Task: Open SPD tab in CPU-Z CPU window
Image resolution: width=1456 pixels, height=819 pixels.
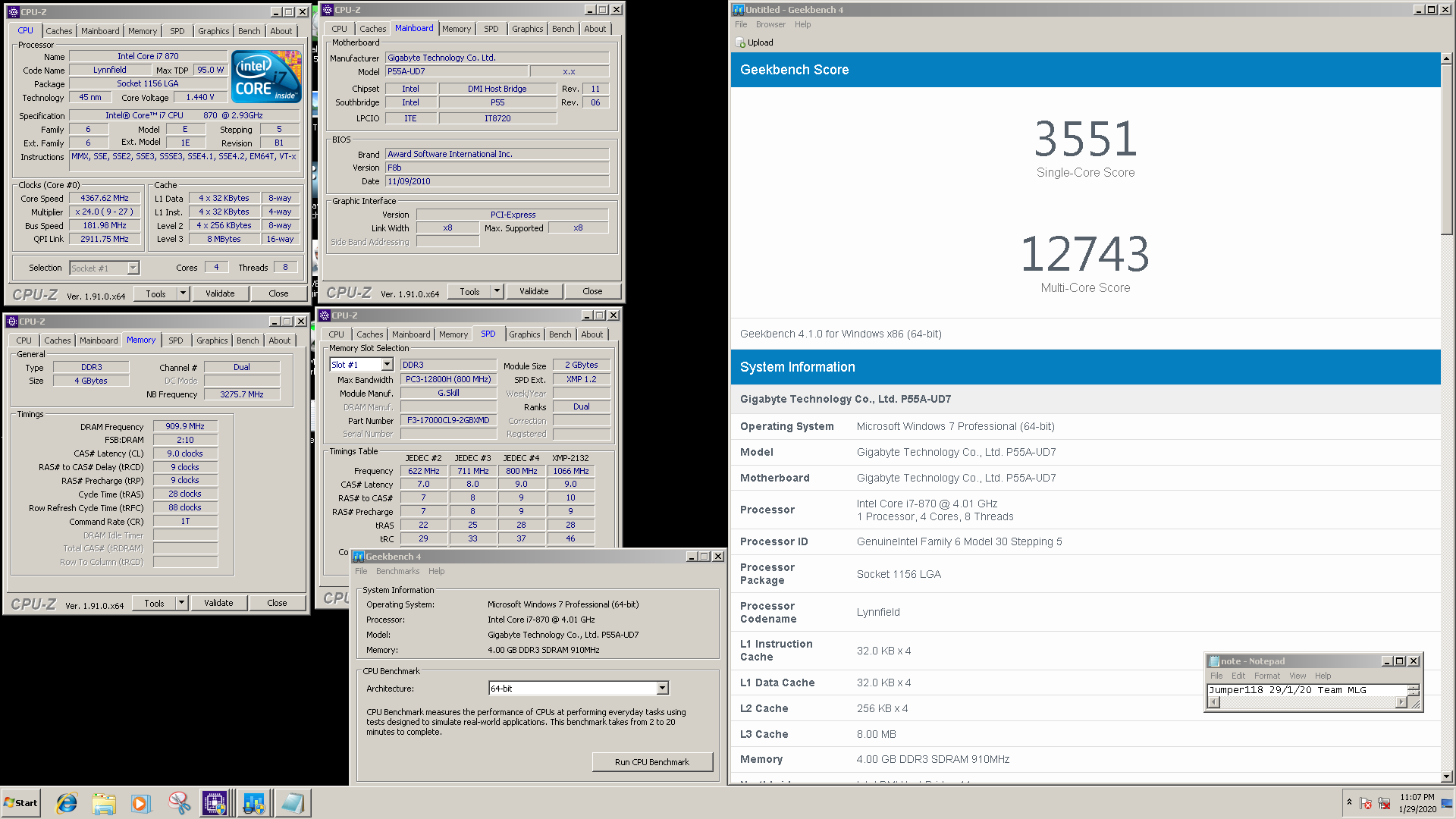Action: pyautogui.click(x=177, y=31)
